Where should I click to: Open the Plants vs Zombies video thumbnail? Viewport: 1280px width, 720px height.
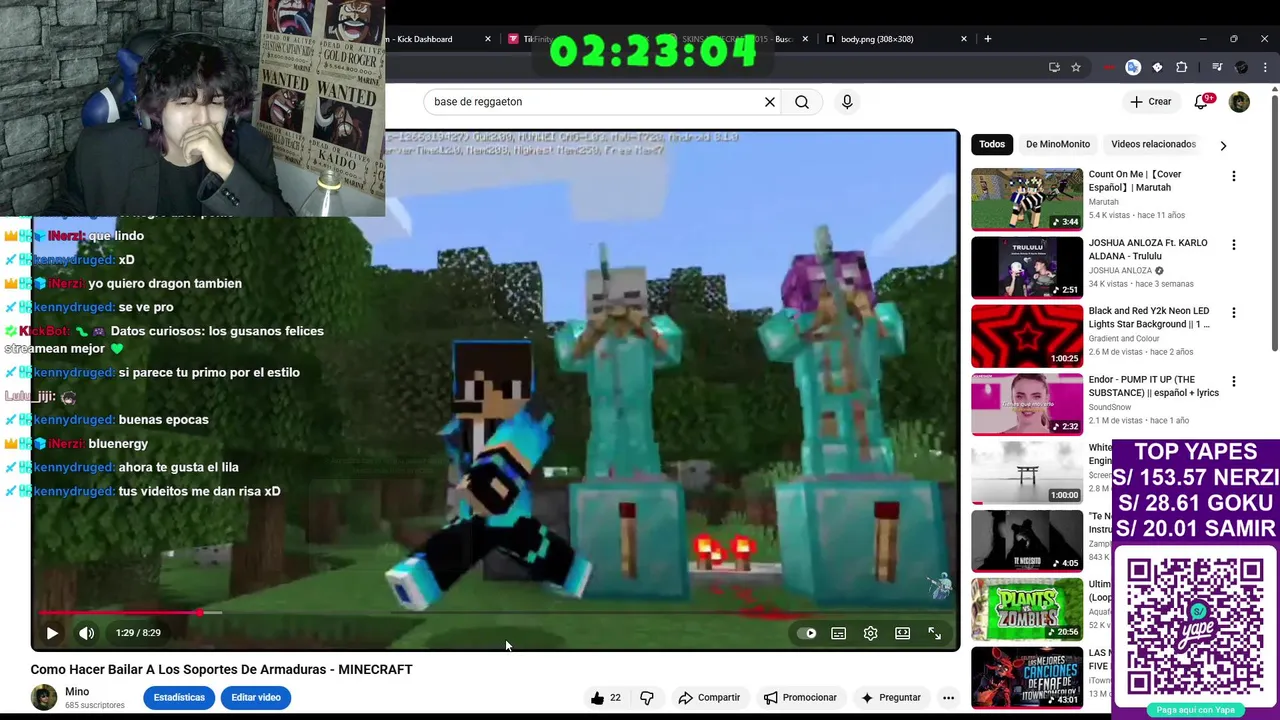pos(1027,609)
